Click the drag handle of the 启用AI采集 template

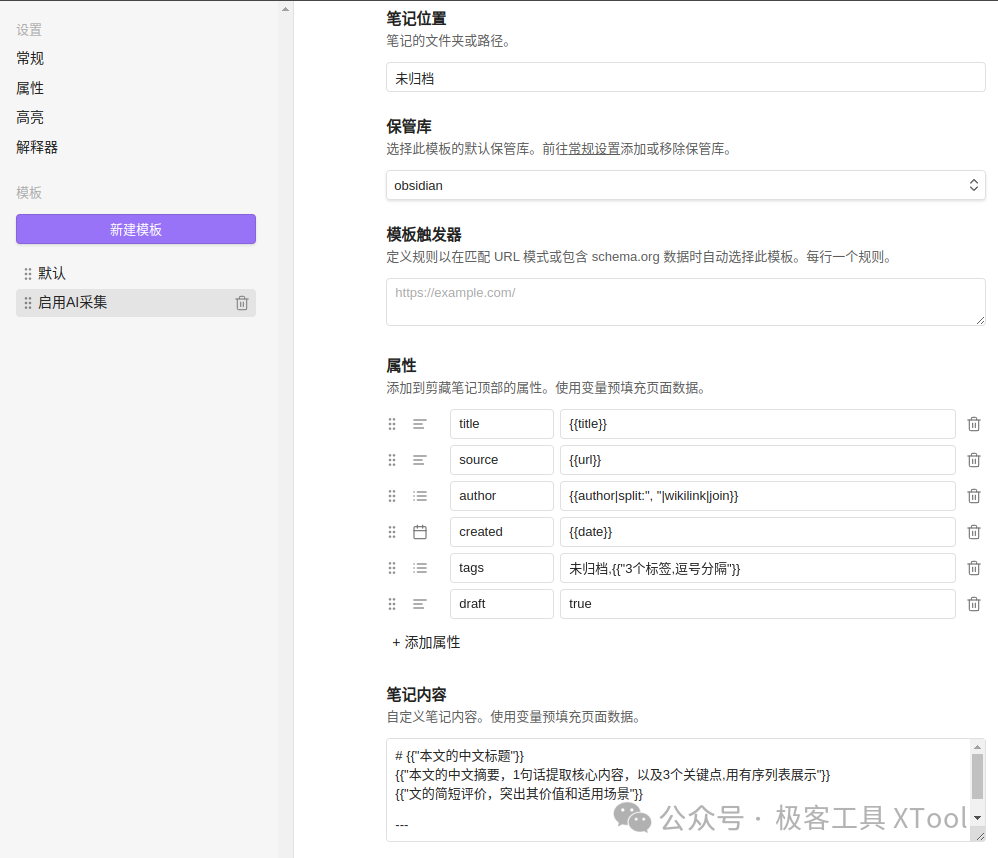coord(27,303)
